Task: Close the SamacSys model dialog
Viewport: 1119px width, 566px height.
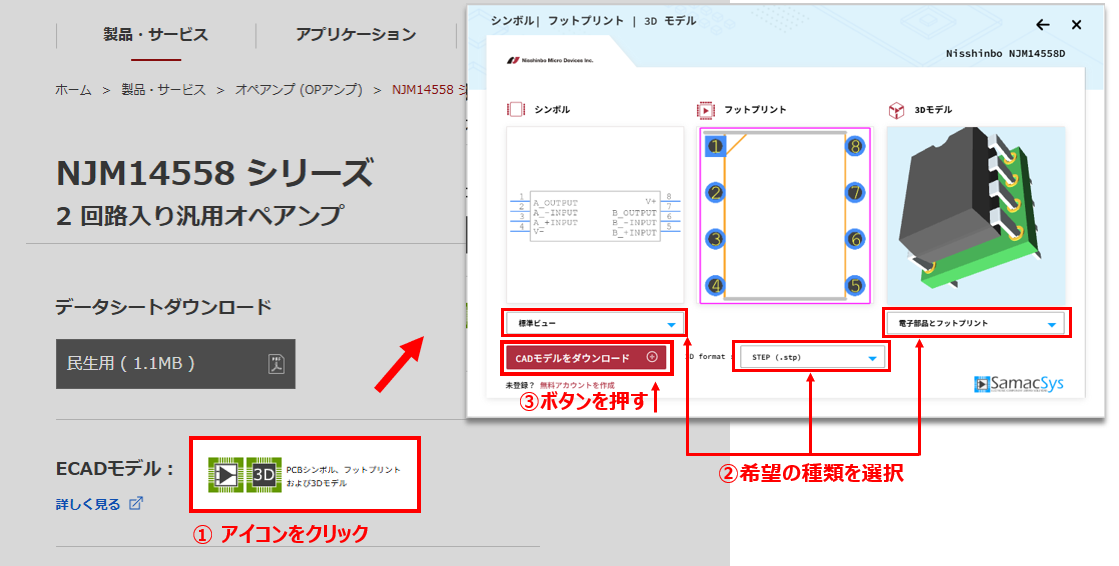Action: point(1076,25)
